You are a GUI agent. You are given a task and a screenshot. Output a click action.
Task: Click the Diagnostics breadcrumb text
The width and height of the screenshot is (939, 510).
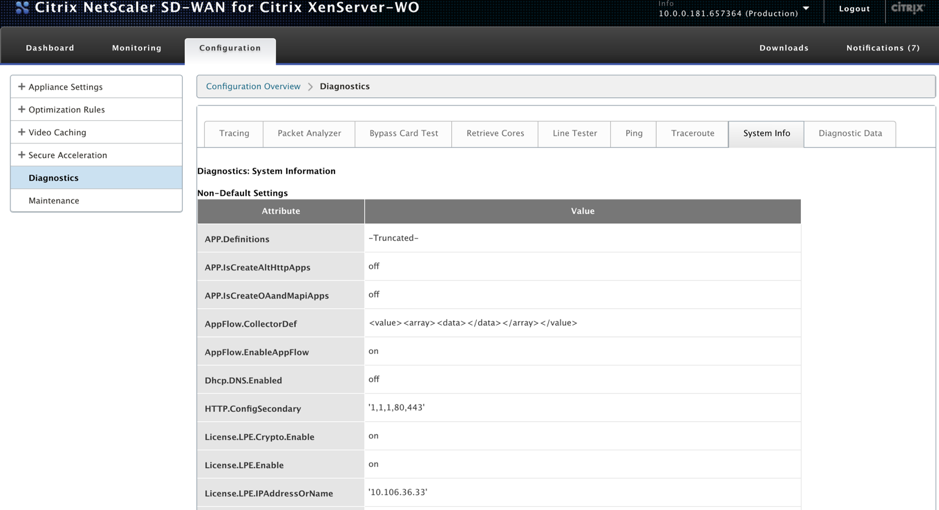[x=344, y=86]
